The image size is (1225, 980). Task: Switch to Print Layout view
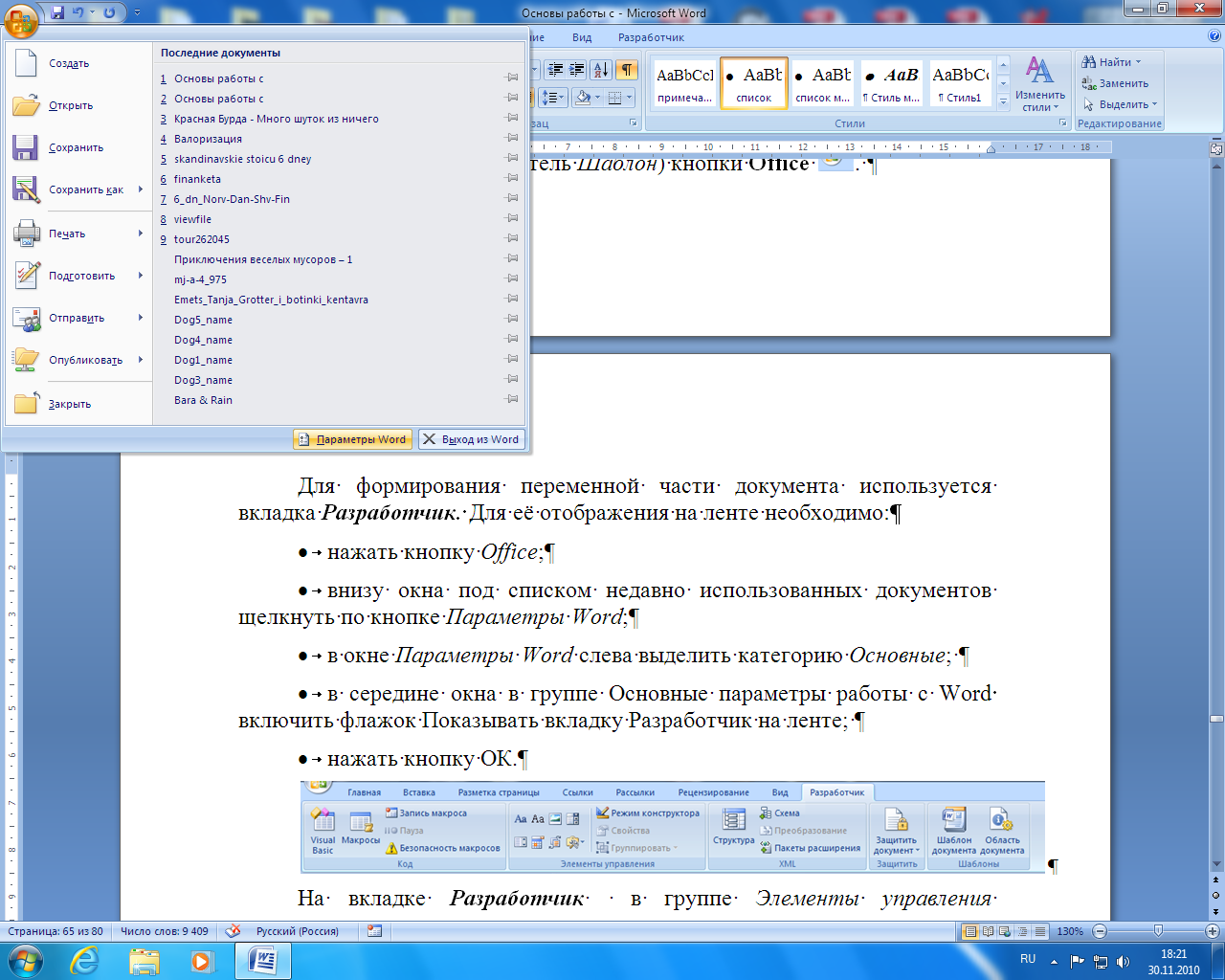970,931
